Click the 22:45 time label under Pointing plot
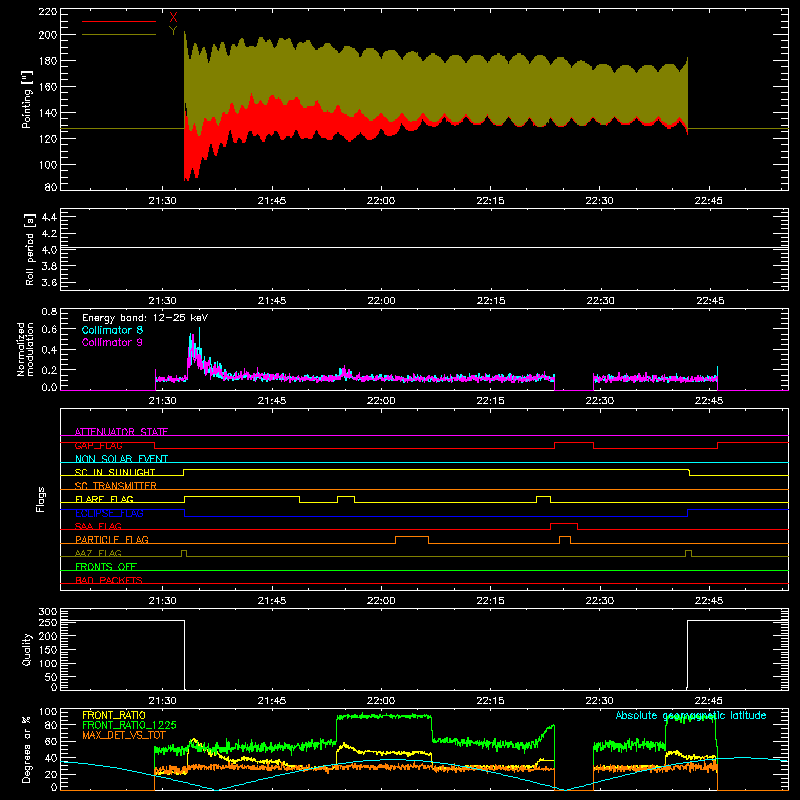Image resolution: width=800 pixels, height=800 pixels. coord(708,201)
